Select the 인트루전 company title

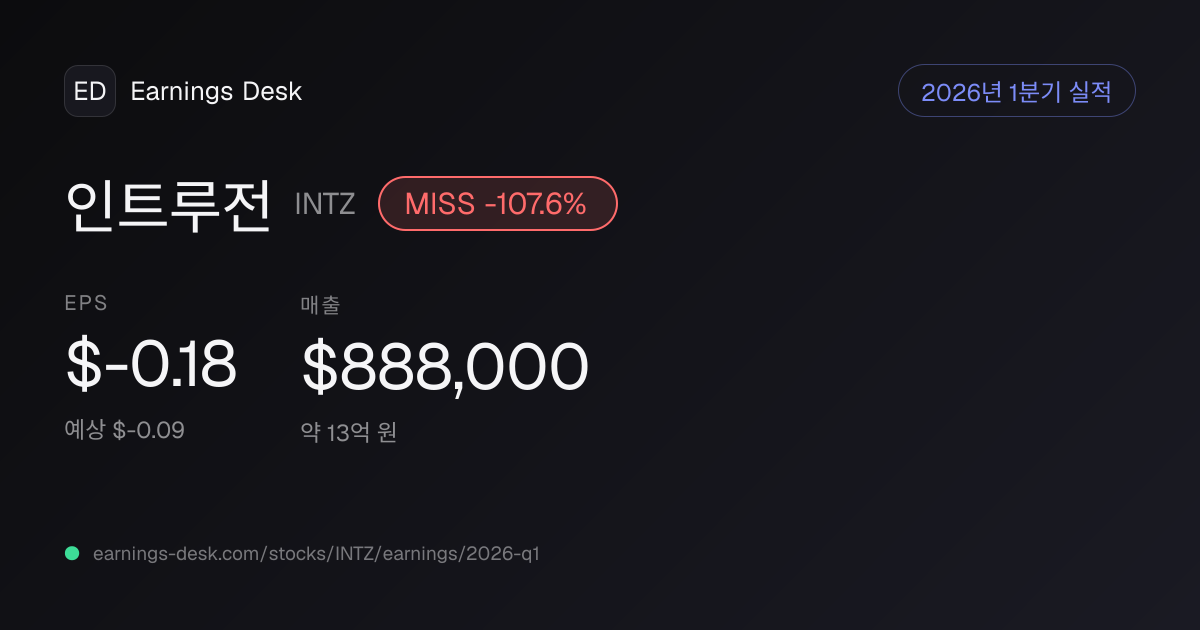(x=168, y=204)
